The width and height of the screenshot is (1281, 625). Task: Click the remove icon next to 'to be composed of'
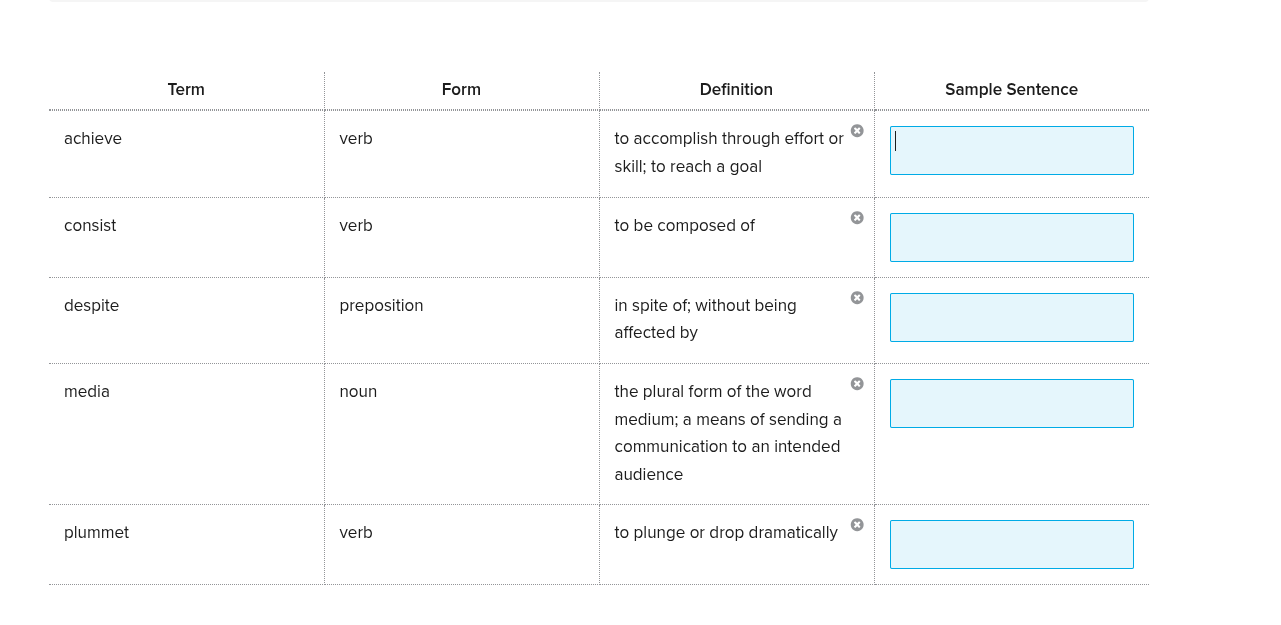pos(857,217)
